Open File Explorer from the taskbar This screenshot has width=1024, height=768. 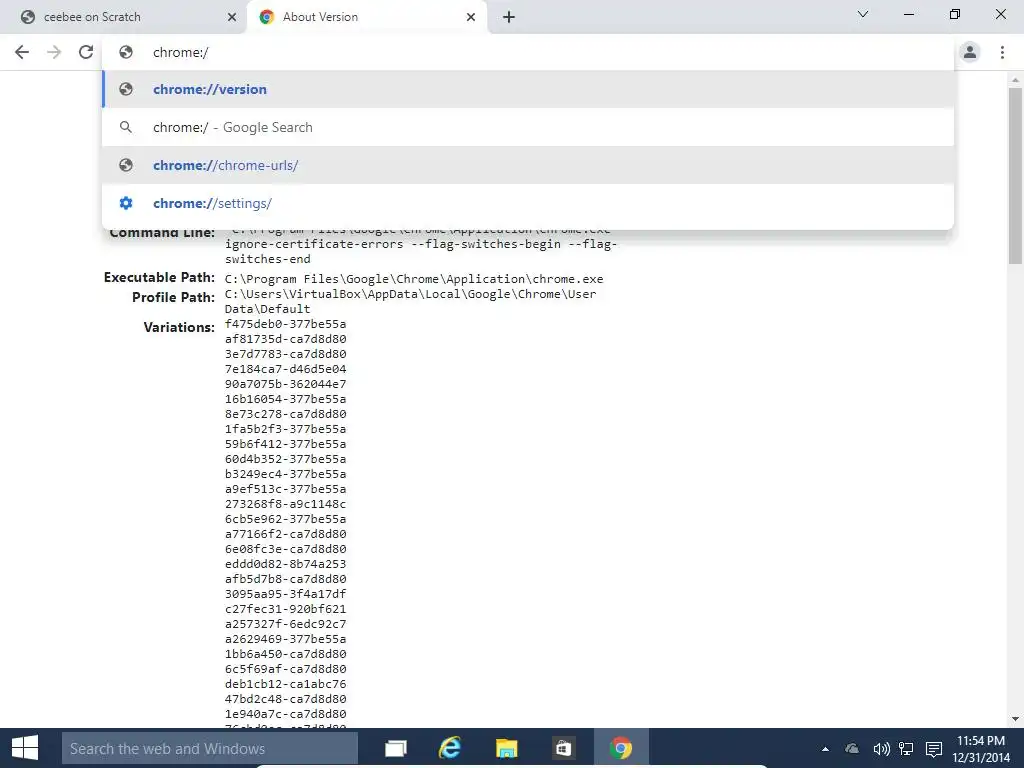506,748
